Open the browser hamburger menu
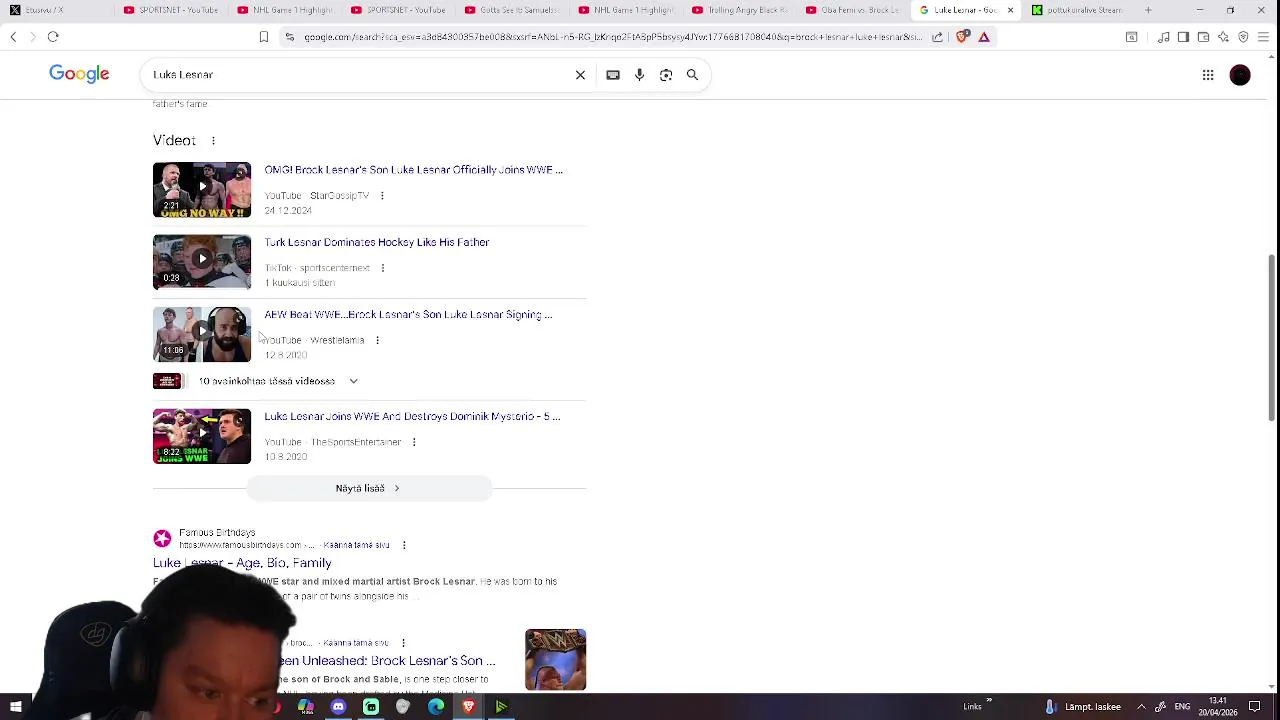 (1264, 37)
